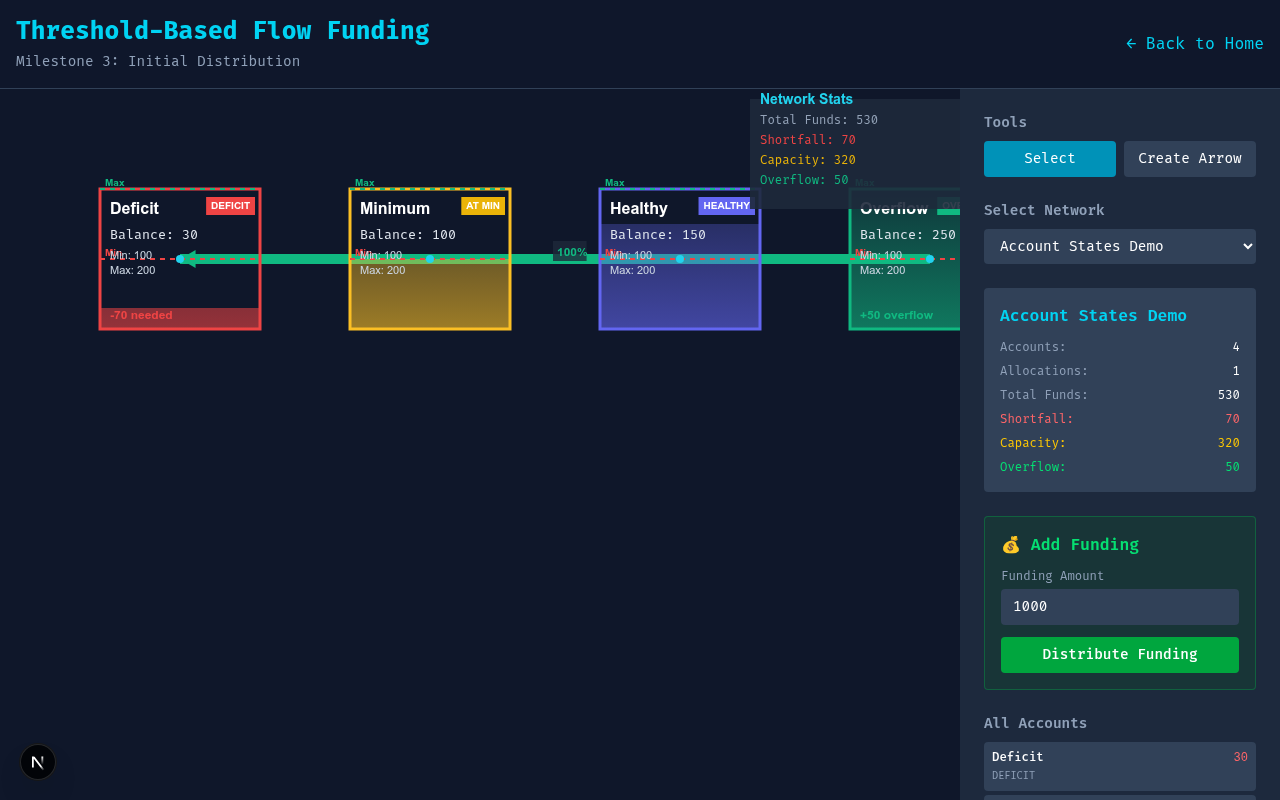The image size is (1280, 800).
Task: Toggle the 100% allocation label on the flow arrow
Action: point(571,253)
